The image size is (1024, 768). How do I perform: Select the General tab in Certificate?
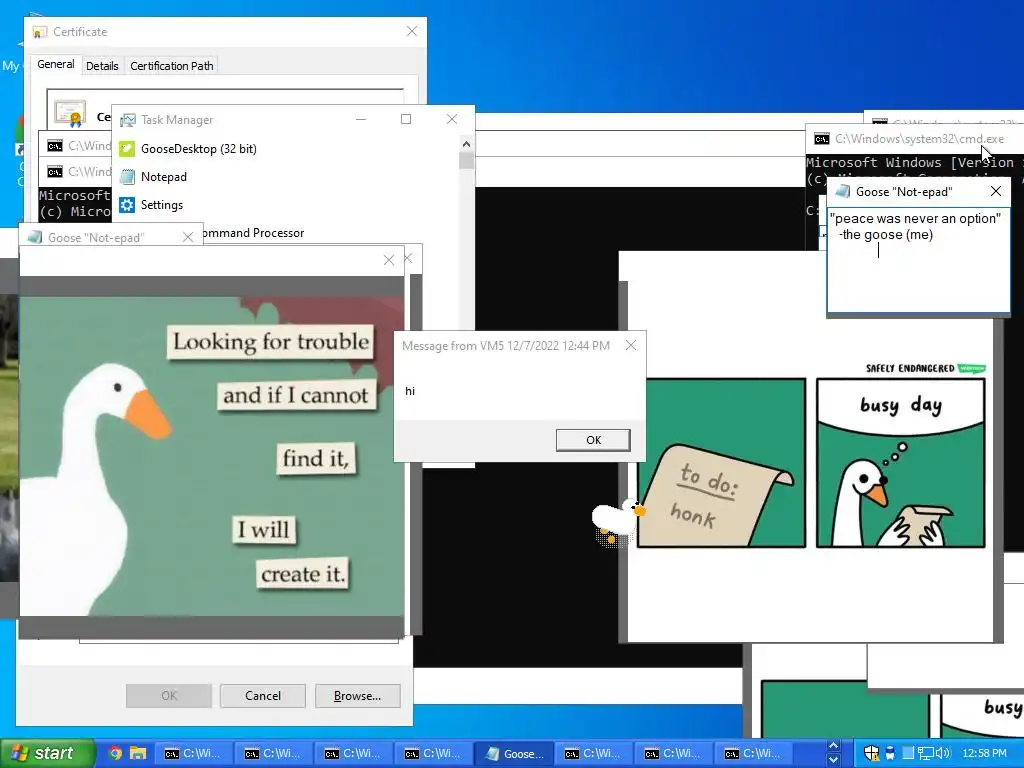pos(56,65)
